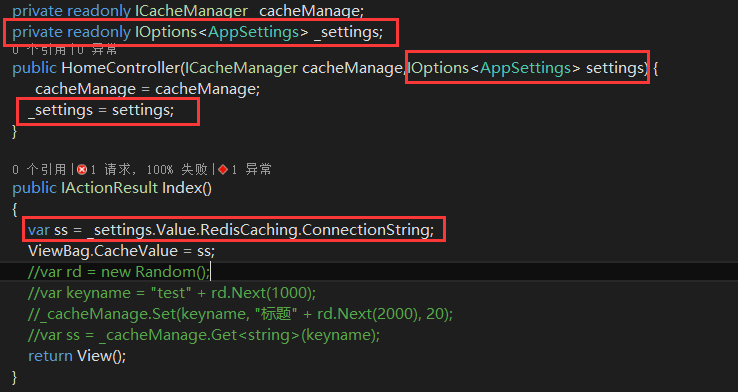Click ViewBag.CacheValue assignment
738x392 pixels.
tap(121, 251)
